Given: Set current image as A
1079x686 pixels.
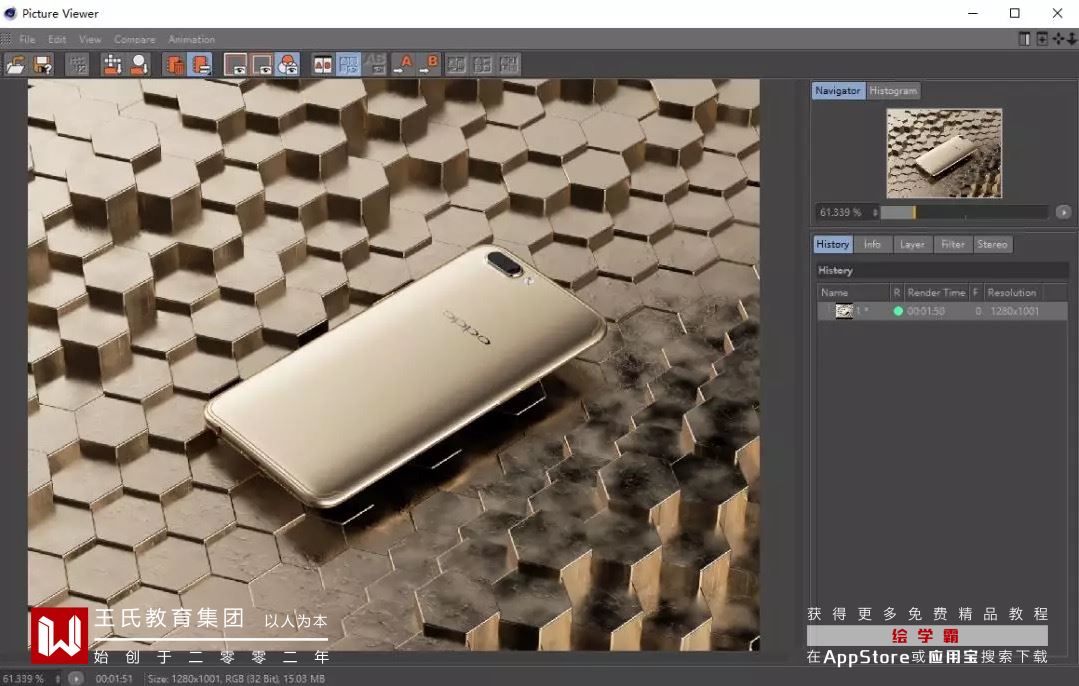Looking at the screenshot, I should [x=403, y=65].
